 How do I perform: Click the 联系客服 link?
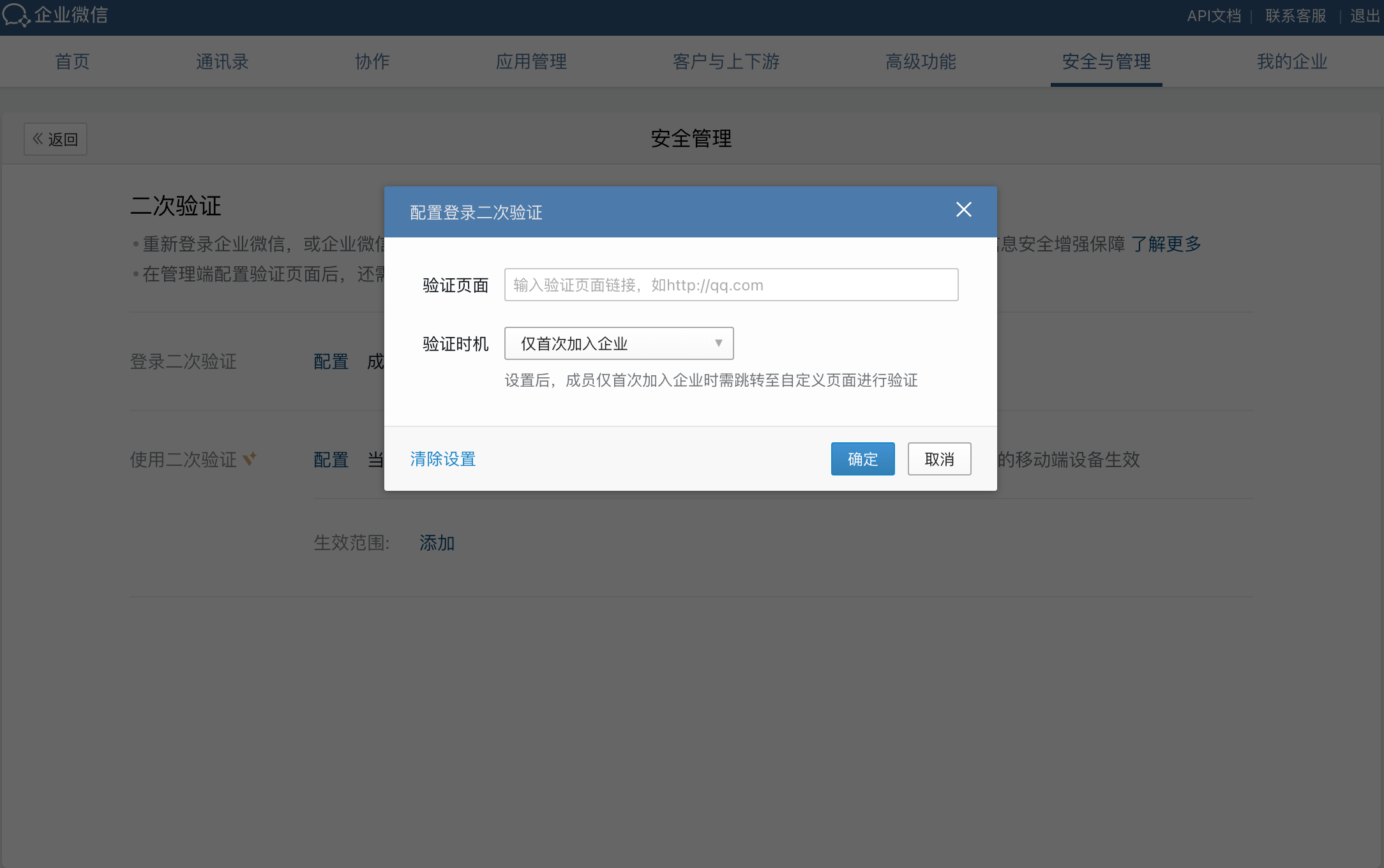click(x=1295, y=15)
